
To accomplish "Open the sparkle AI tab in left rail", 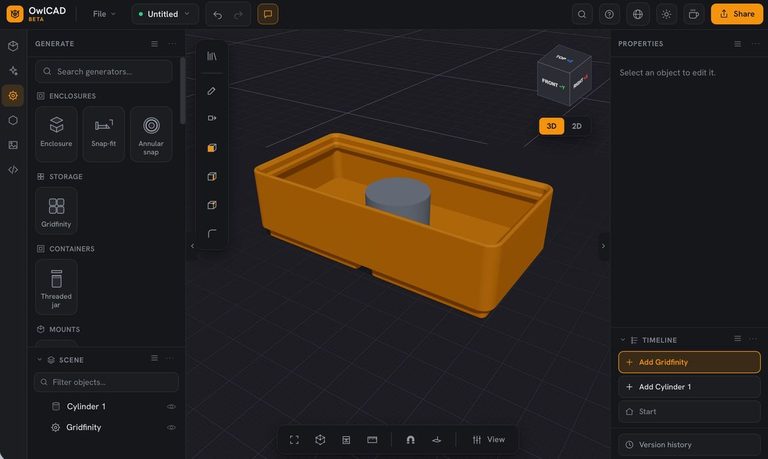I will pyautogui.click(x=13, y=71).
